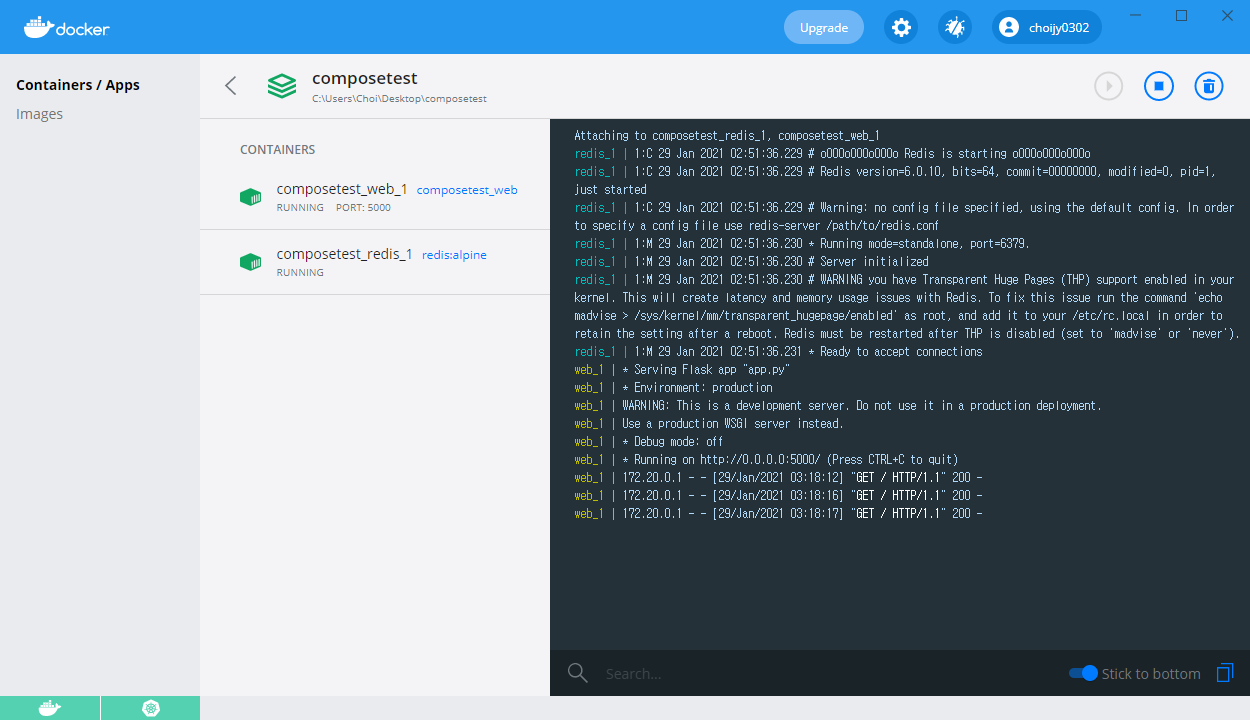This screenshot has width=1250, height=720.
Task: Toggle the Stick to bottom switch
Action: coord(1083,673)
